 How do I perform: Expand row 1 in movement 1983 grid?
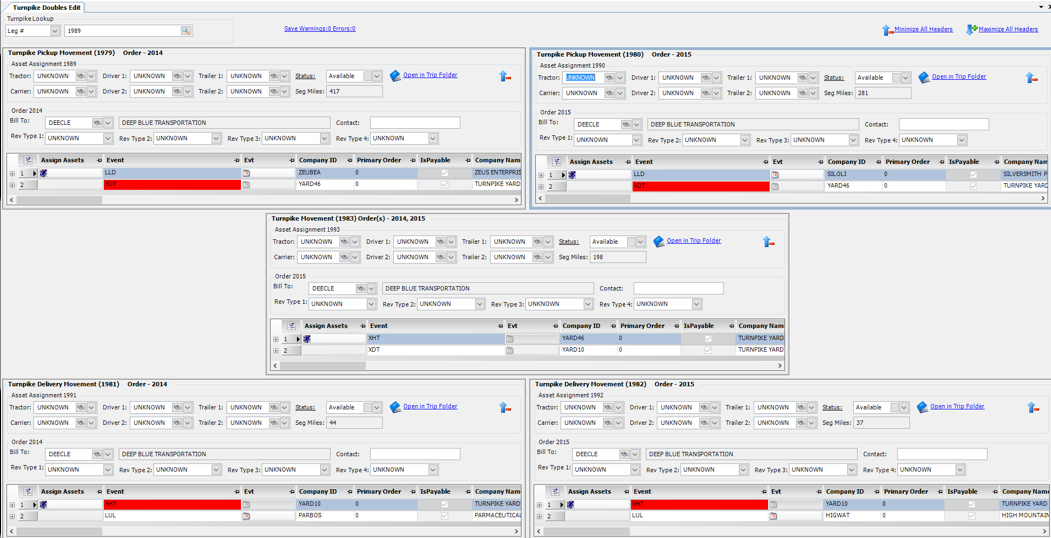pos(276,339)
